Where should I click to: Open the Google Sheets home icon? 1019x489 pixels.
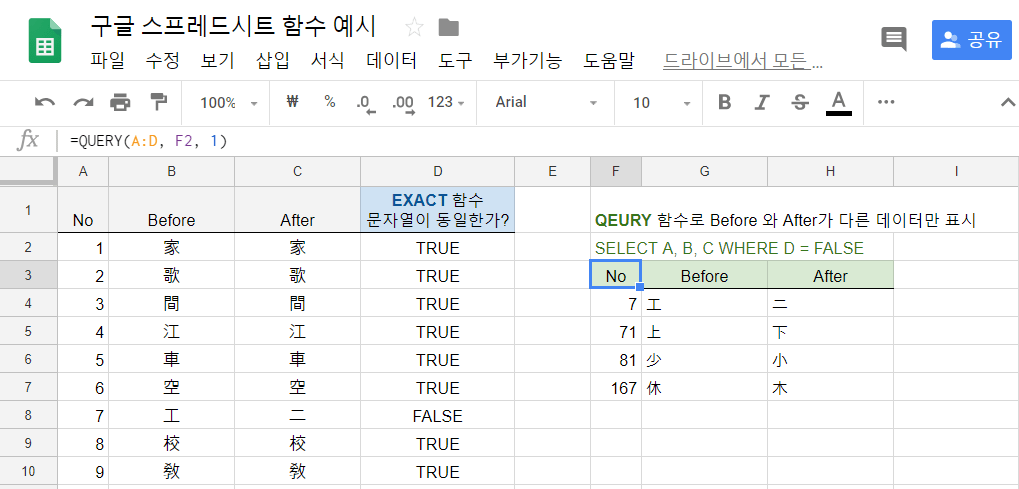(x=45, y=43)
